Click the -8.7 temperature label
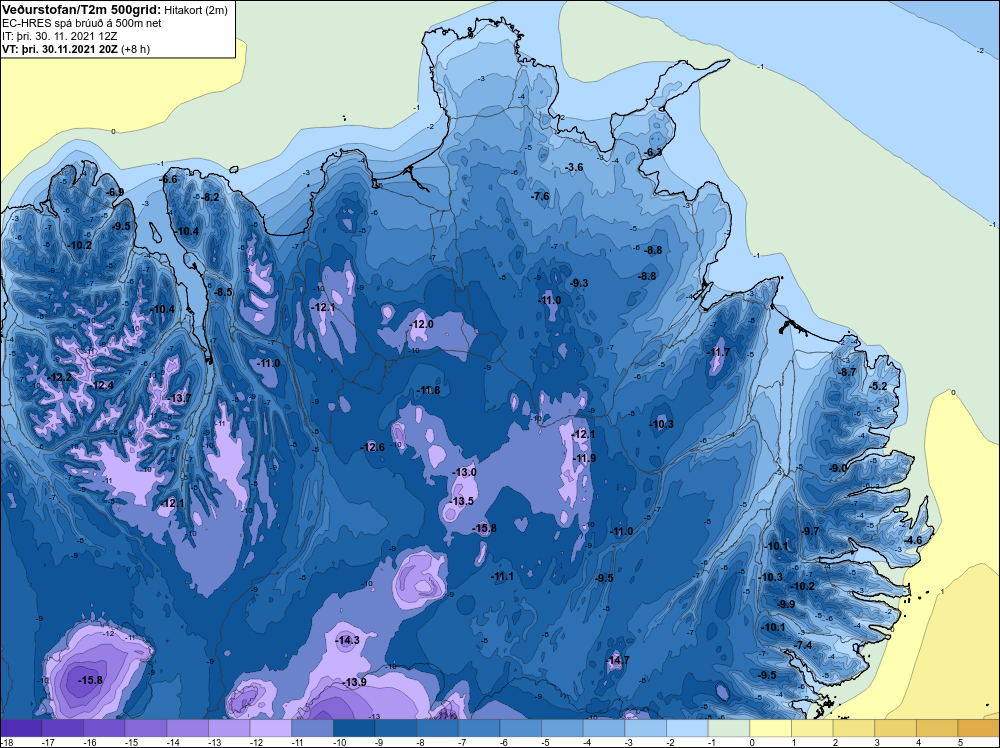 click(847, 372)
